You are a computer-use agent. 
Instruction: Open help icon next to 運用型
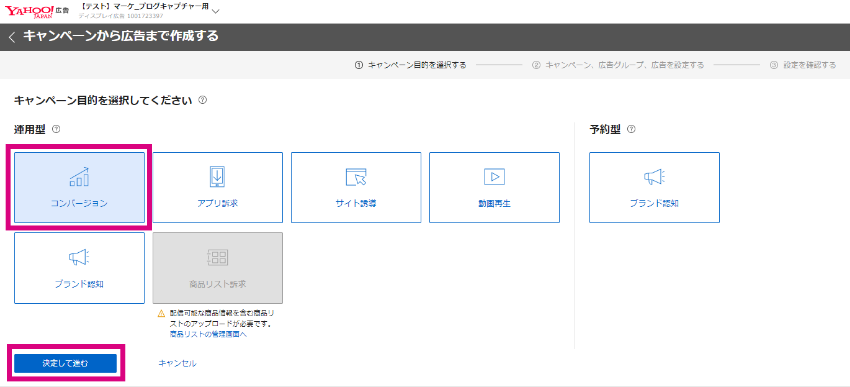coord(55,130)
